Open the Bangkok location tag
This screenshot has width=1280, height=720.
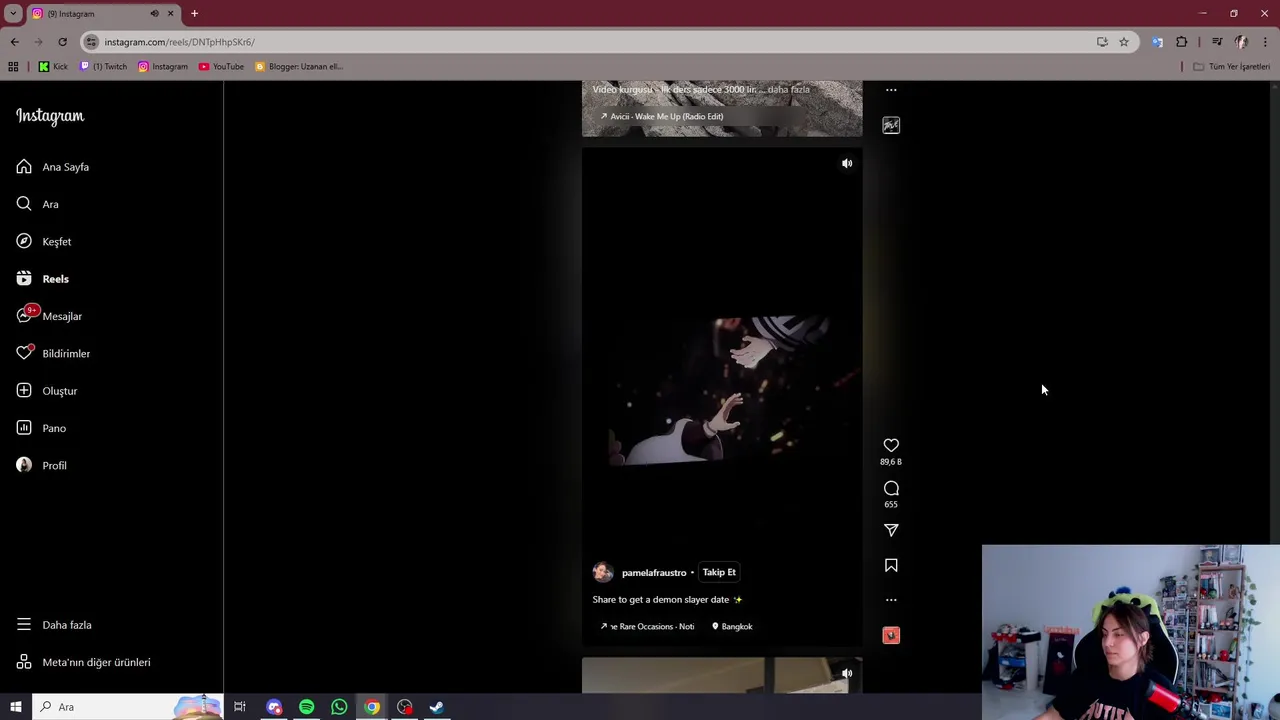tap(732, 626)
